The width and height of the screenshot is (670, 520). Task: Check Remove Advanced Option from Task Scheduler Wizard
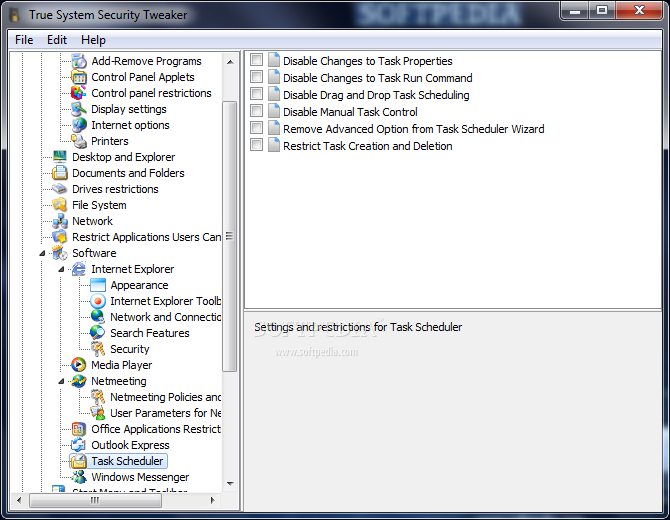[256, 128]
